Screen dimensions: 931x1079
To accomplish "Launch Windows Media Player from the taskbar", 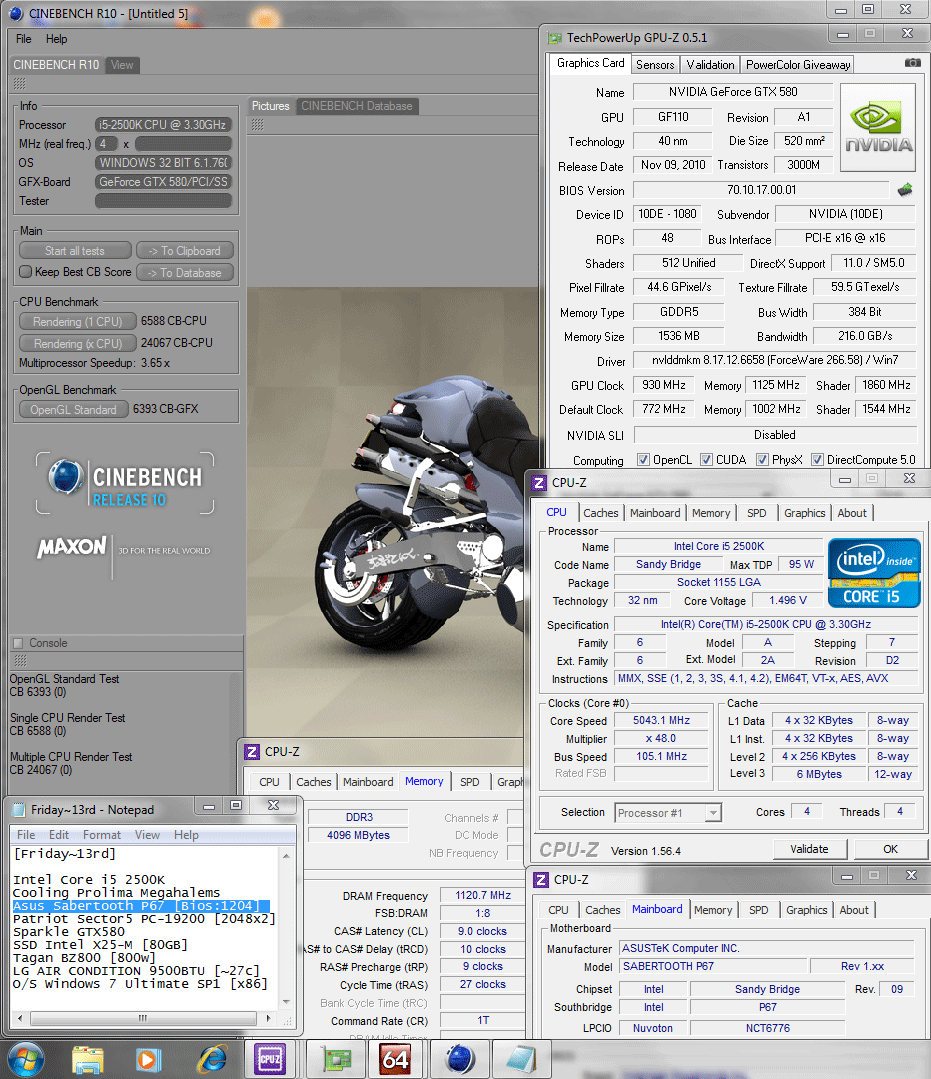I will [148, 1060].
